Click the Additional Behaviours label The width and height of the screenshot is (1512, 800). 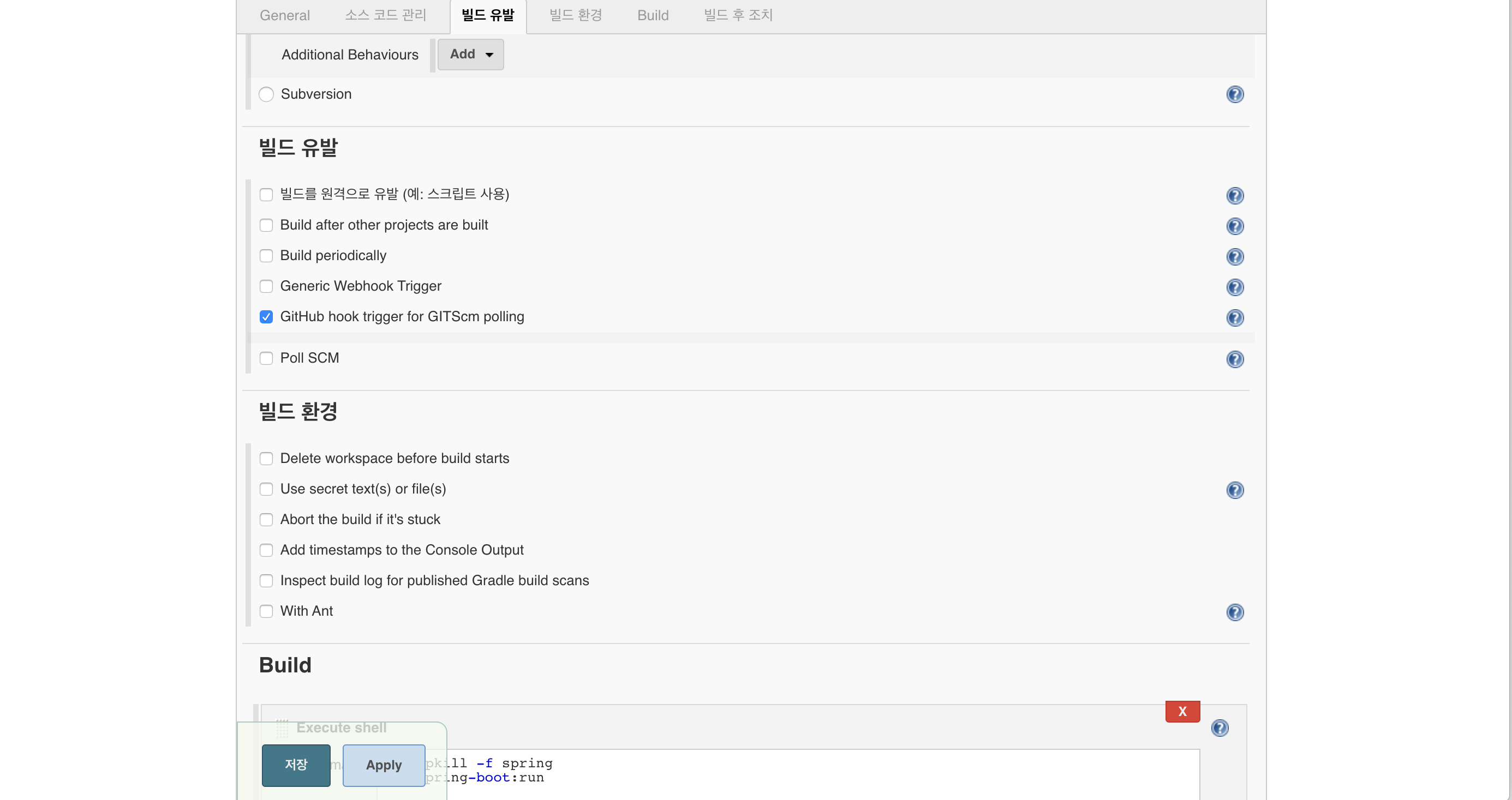click(x=350, y=55)
